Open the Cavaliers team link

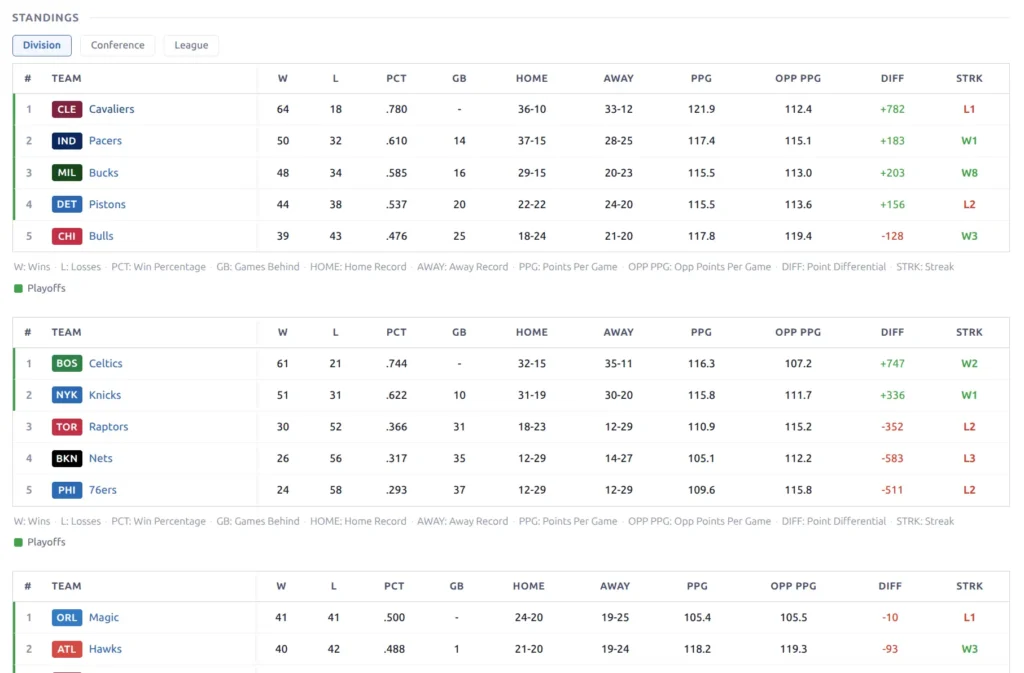pyautogui.click(x=112, y=109)
